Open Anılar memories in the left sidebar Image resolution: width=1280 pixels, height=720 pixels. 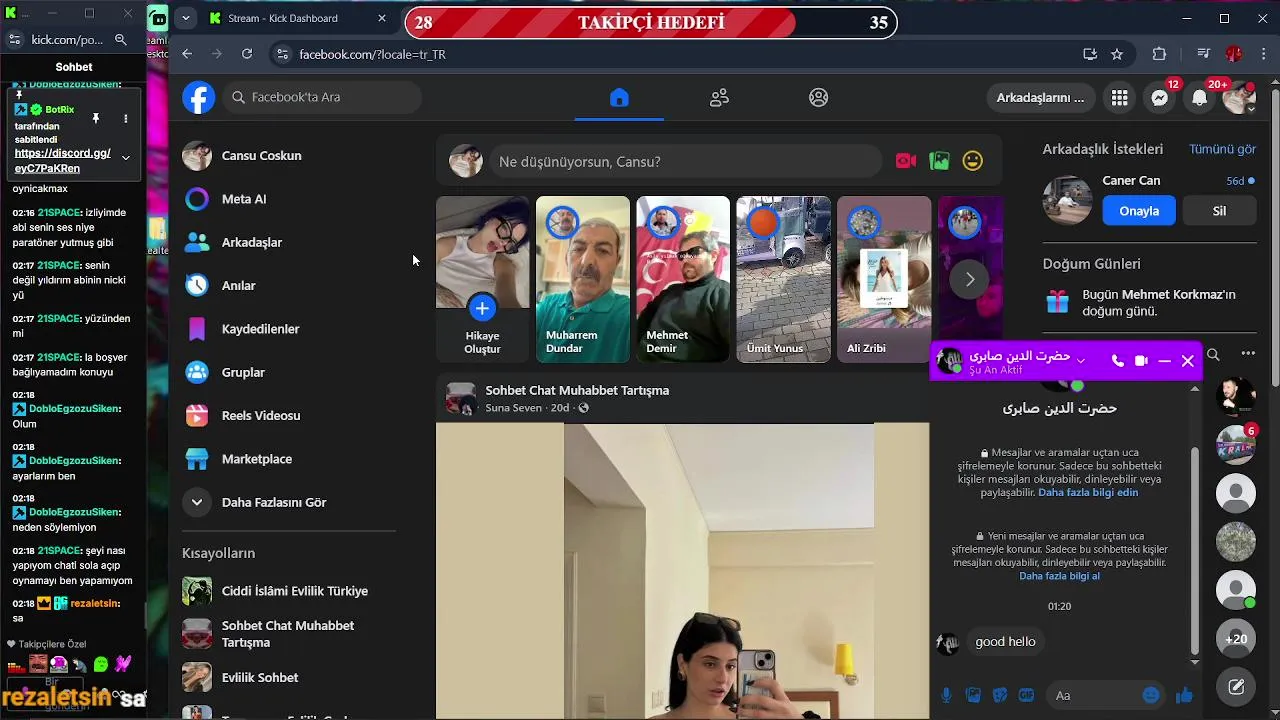(x=290, y=286)
